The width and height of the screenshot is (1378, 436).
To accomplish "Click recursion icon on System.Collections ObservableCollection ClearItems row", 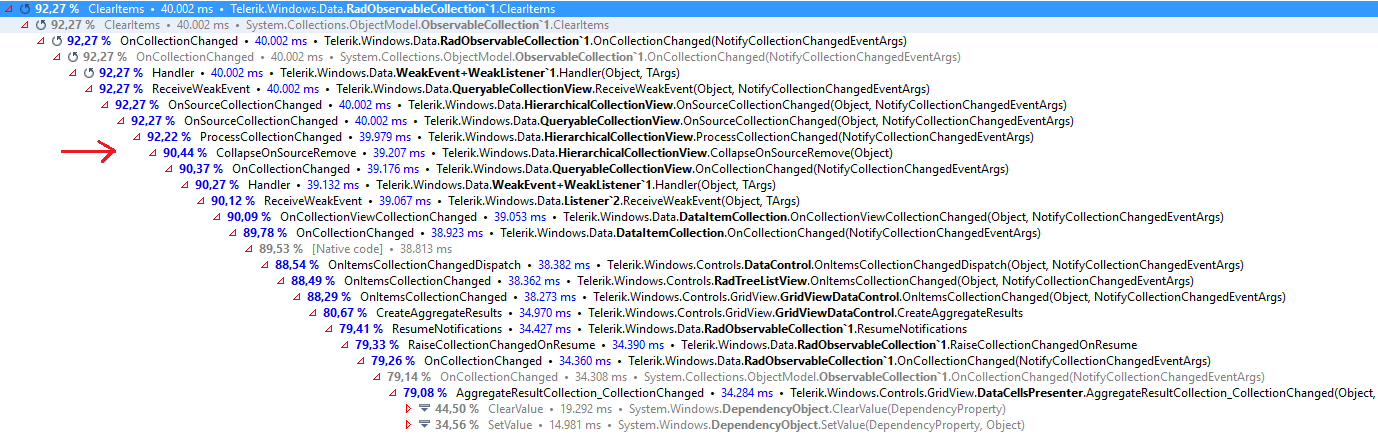I will (x=39, y=25).
